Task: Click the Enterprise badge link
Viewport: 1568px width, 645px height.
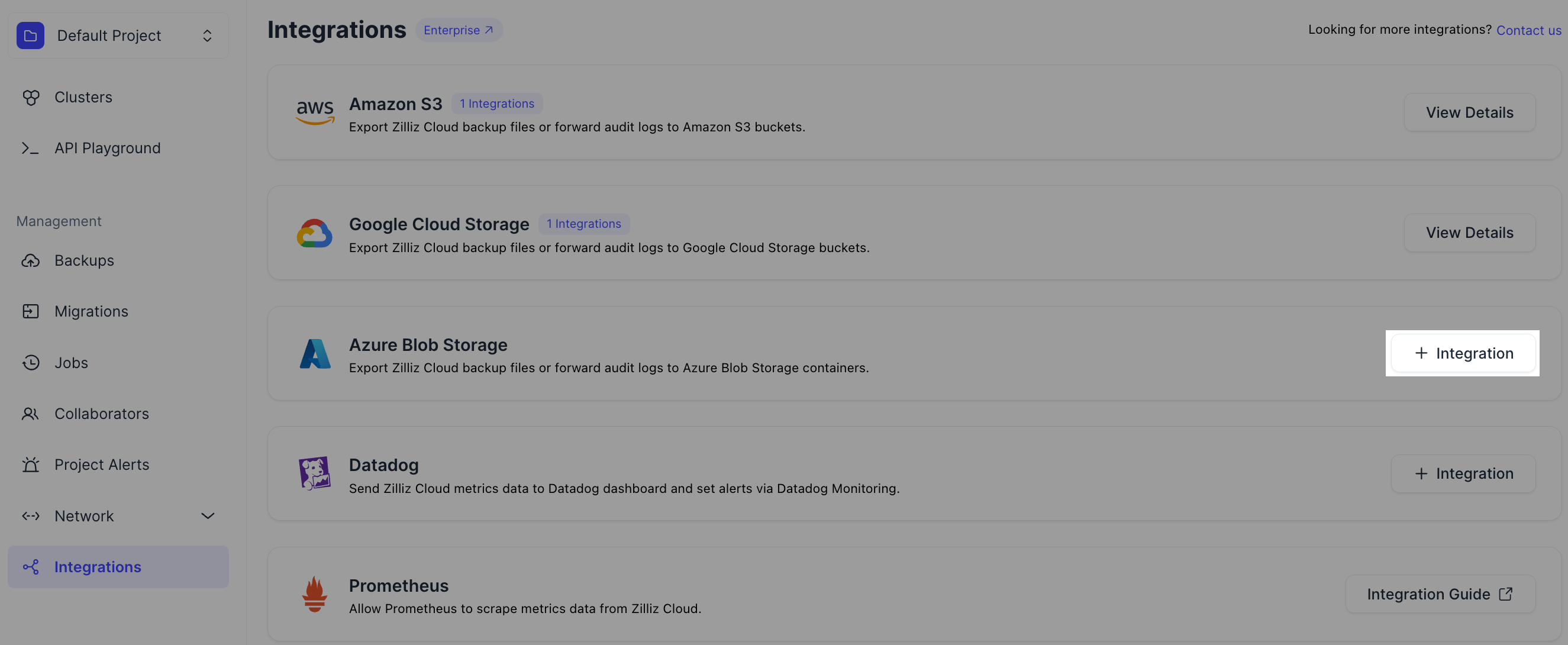Action: (x=459, y=30)
